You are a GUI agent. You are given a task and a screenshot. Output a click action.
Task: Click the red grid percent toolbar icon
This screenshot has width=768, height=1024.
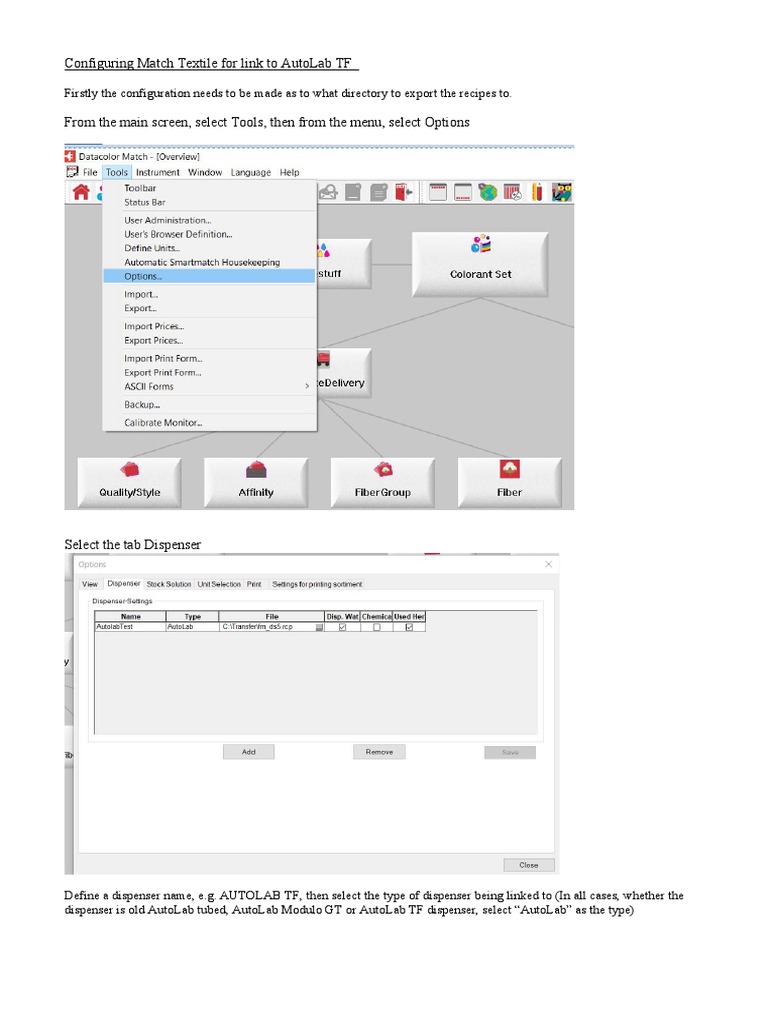click(x=513, y=192)
